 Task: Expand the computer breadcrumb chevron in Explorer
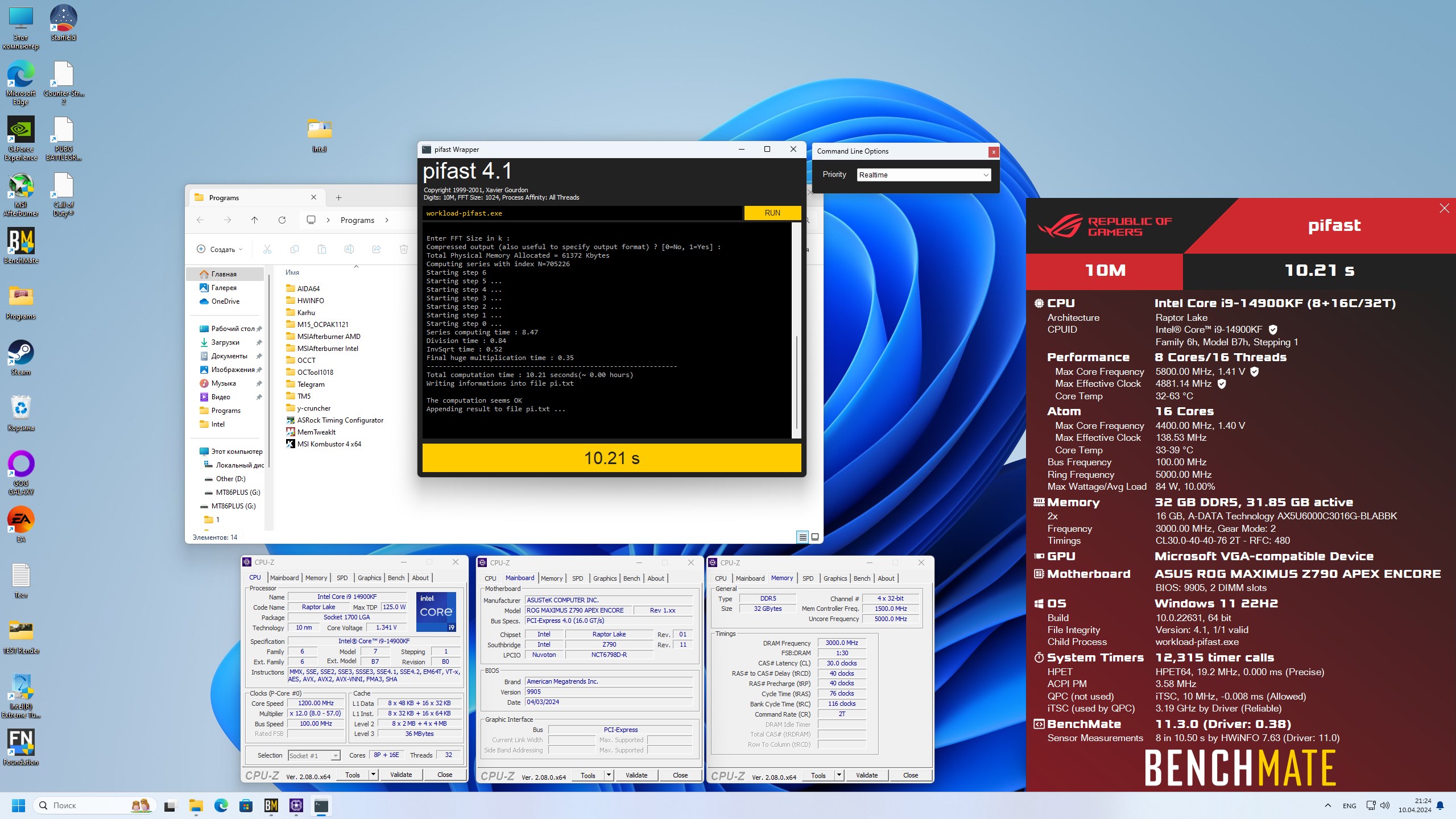(328, 220)
